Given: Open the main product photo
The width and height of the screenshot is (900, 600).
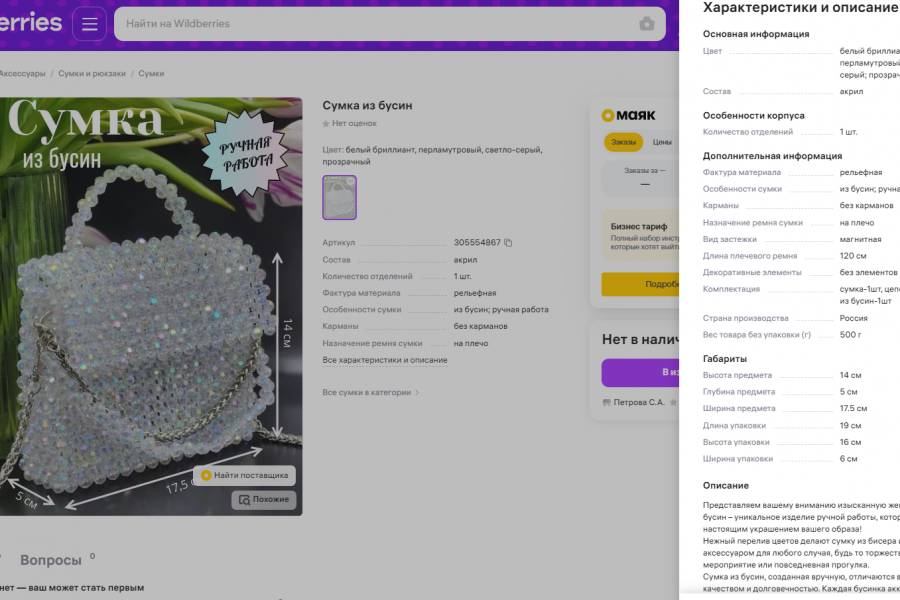Looking at the screenshot, I should (x=151, y=306).
